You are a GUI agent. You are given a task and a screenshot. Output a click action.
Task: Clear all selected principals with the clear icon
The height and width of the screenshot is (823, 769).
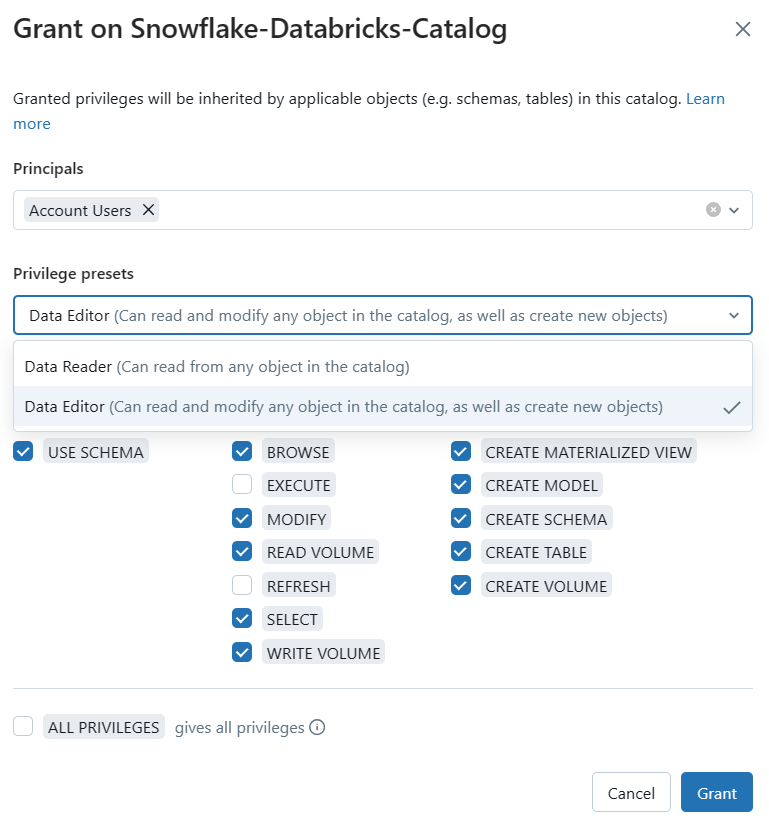click(x=713, y=210)
